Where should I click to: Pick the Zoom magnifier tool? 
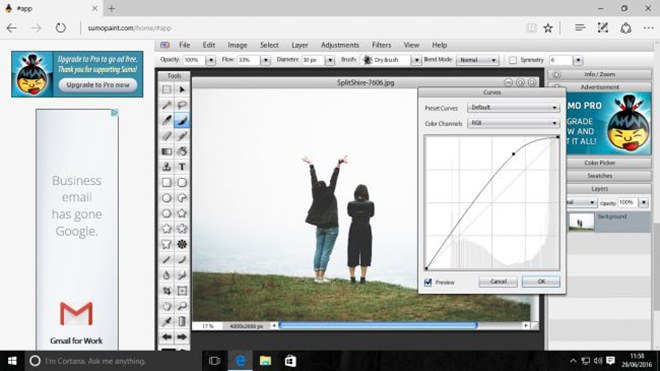[182, 306]
